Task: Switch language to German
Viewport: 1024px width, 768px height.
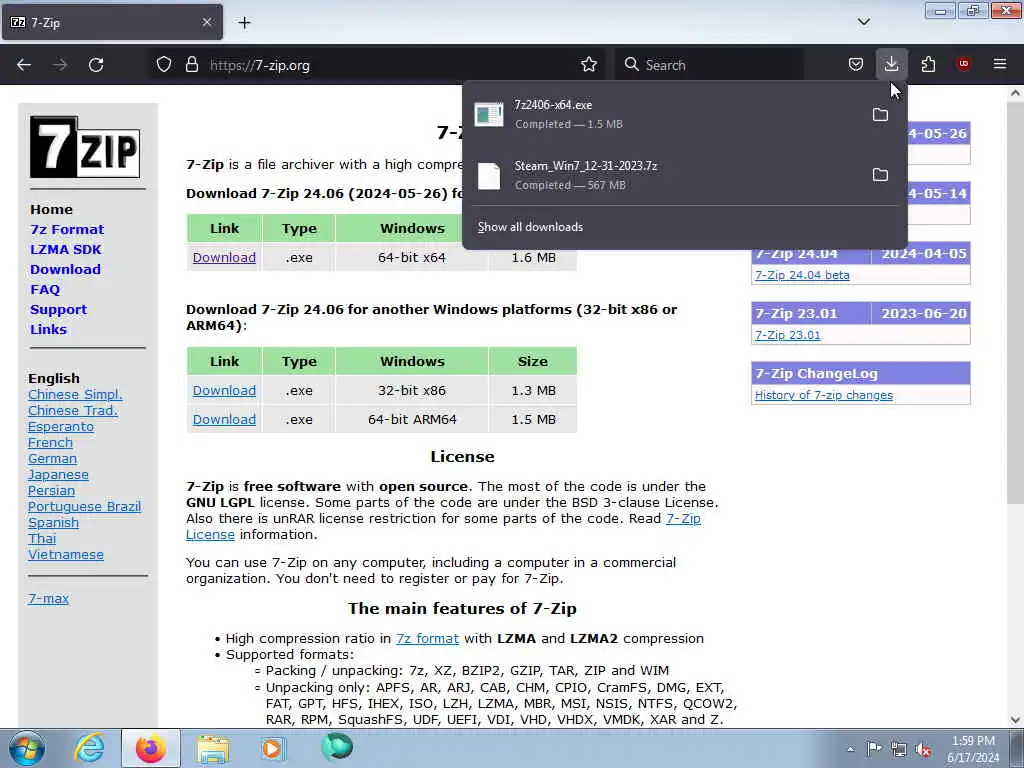Action: (x=52, y=458)
